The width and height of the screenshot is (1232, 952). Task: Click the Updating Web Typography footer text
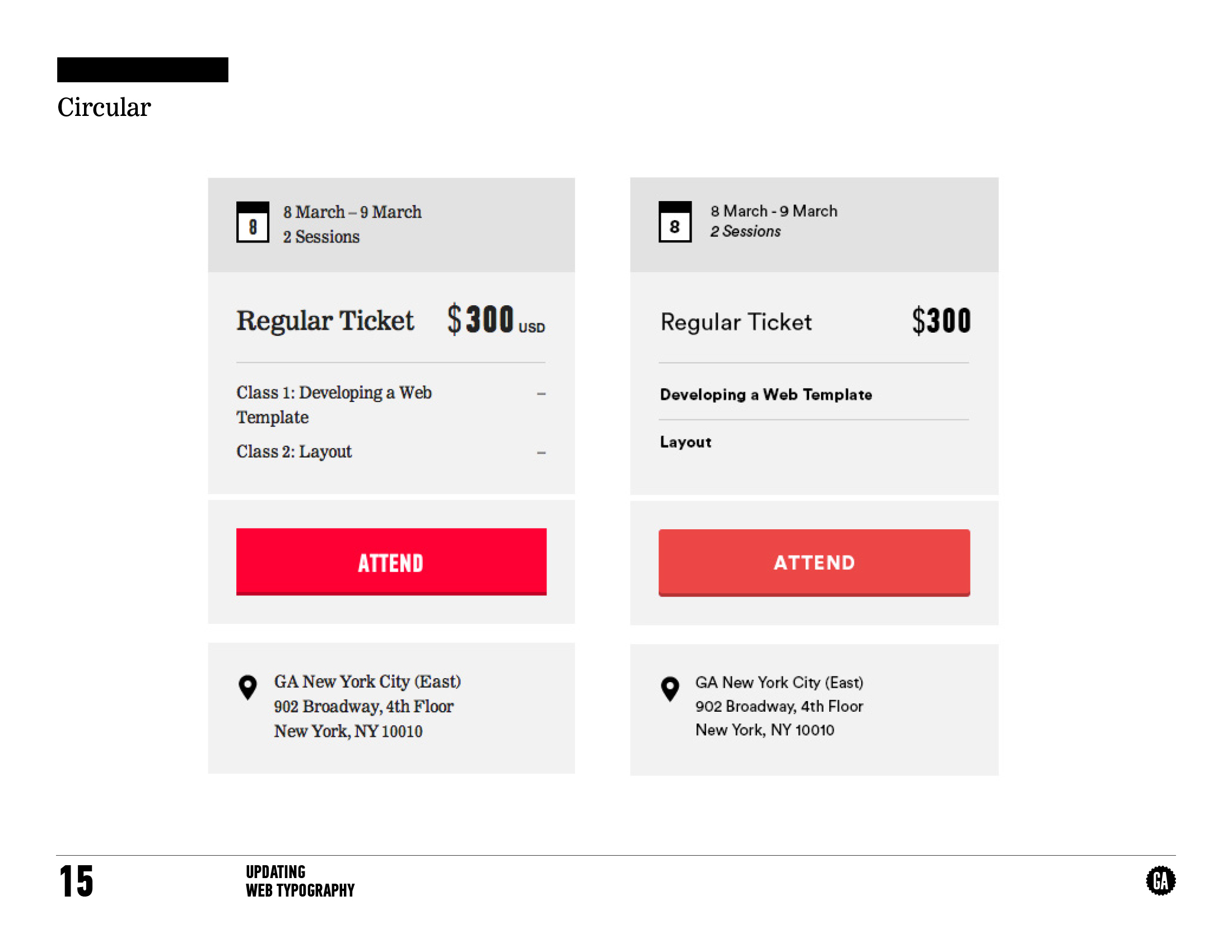click(x=300, y=880)
